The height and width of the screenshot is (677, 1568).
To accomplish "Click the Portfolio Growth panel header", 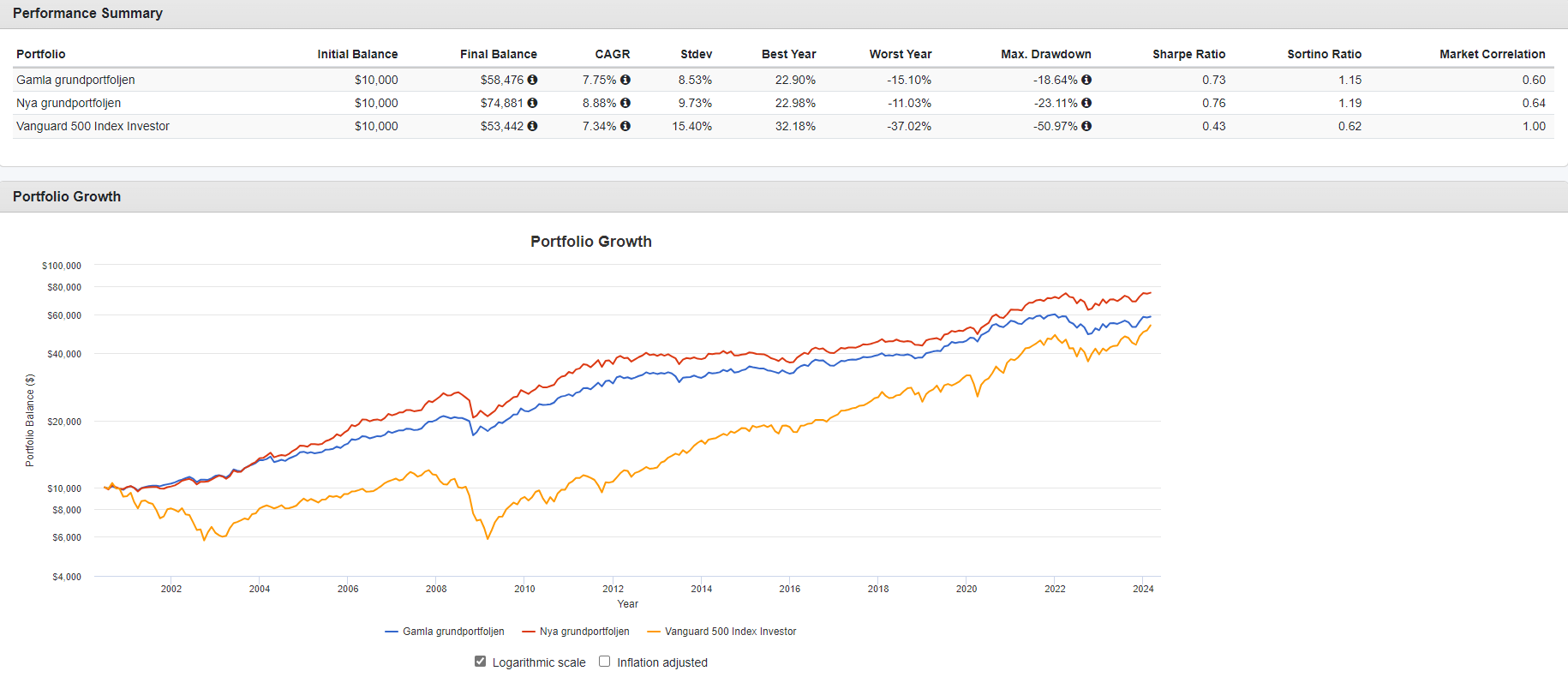I will click(x=67, y=196).
